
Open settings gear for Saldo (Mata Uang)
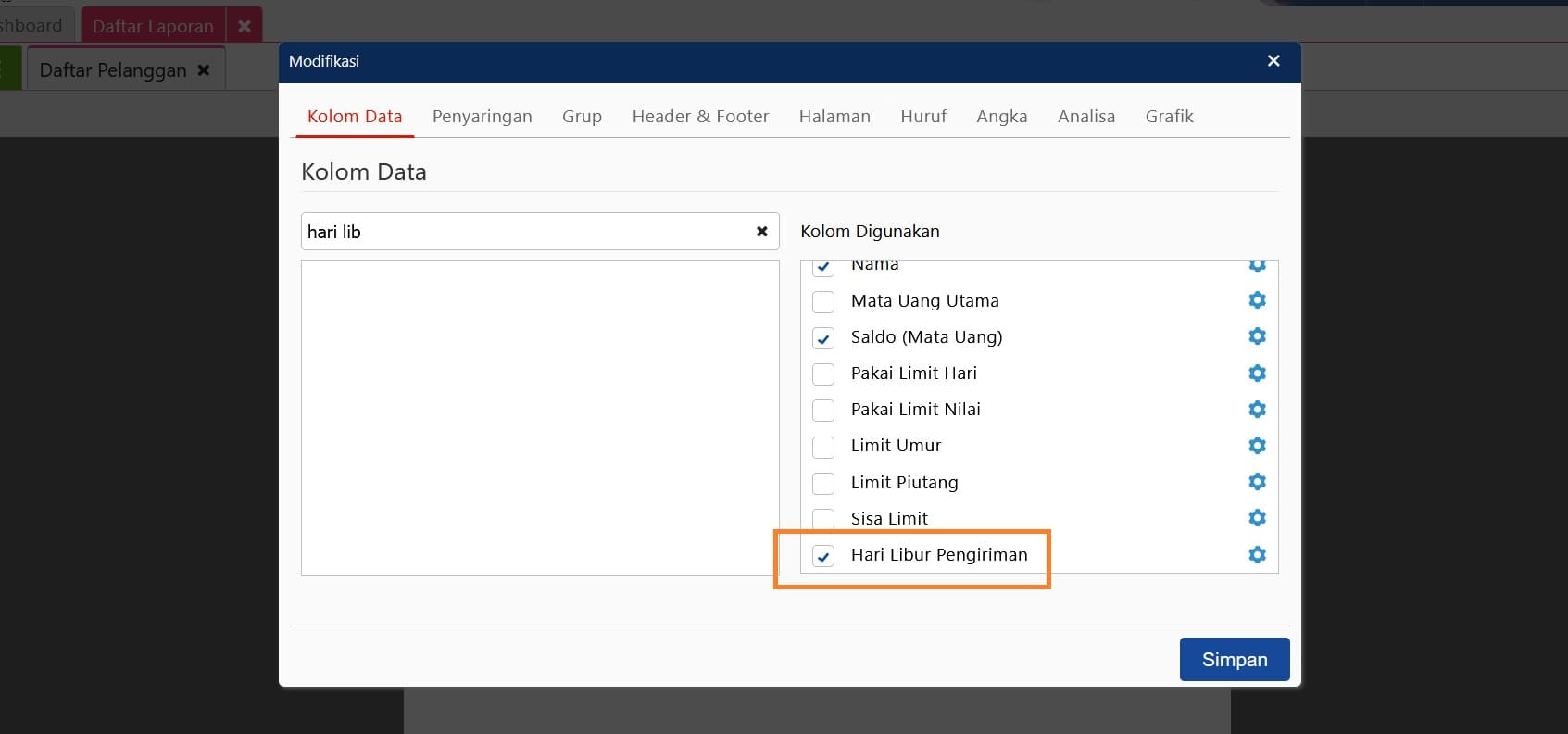coord(1257,336)
